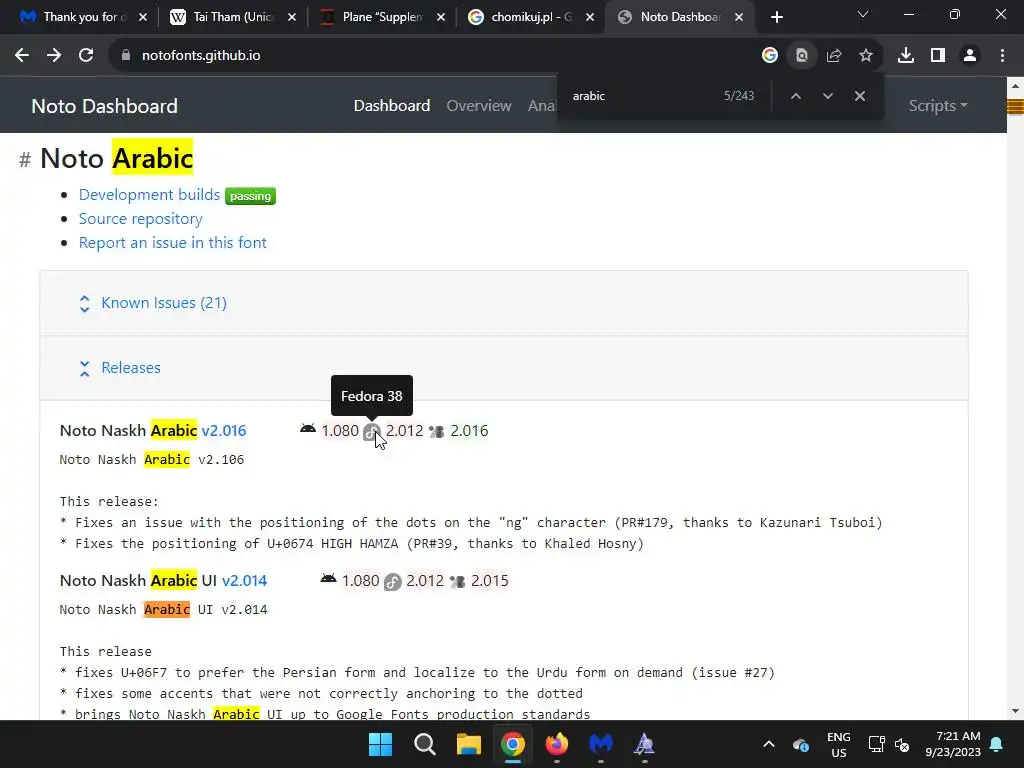The image size is (1024, 768).
Task: Open Windows taskbar Search
Action: click(x=424, y=744)
